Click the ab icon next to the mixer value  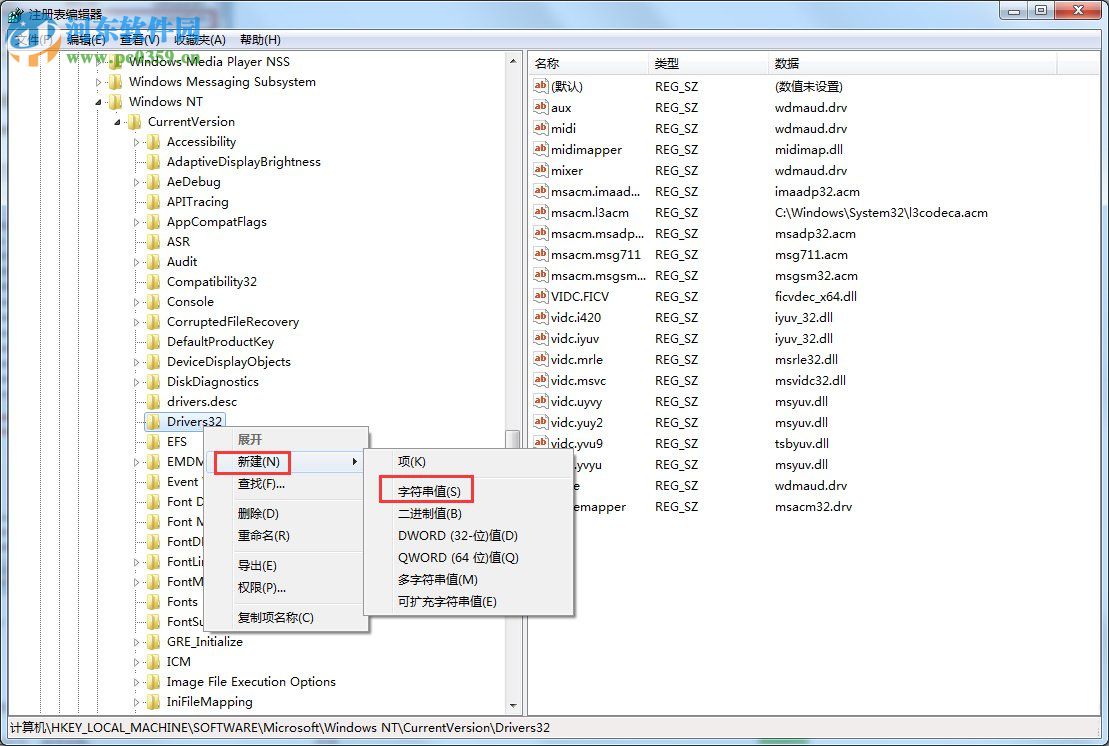click(539, 170)
